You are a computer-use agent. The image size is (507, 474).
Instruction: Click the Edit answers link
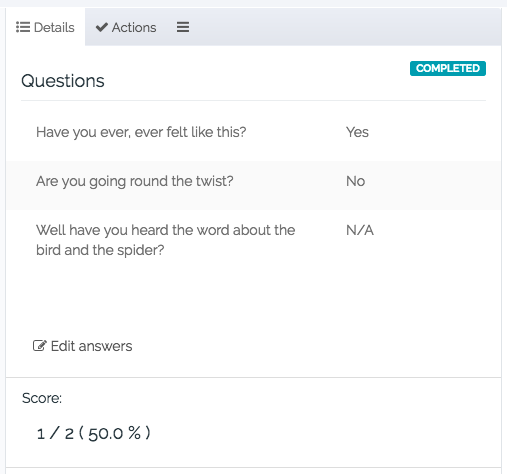pos(83,346)
